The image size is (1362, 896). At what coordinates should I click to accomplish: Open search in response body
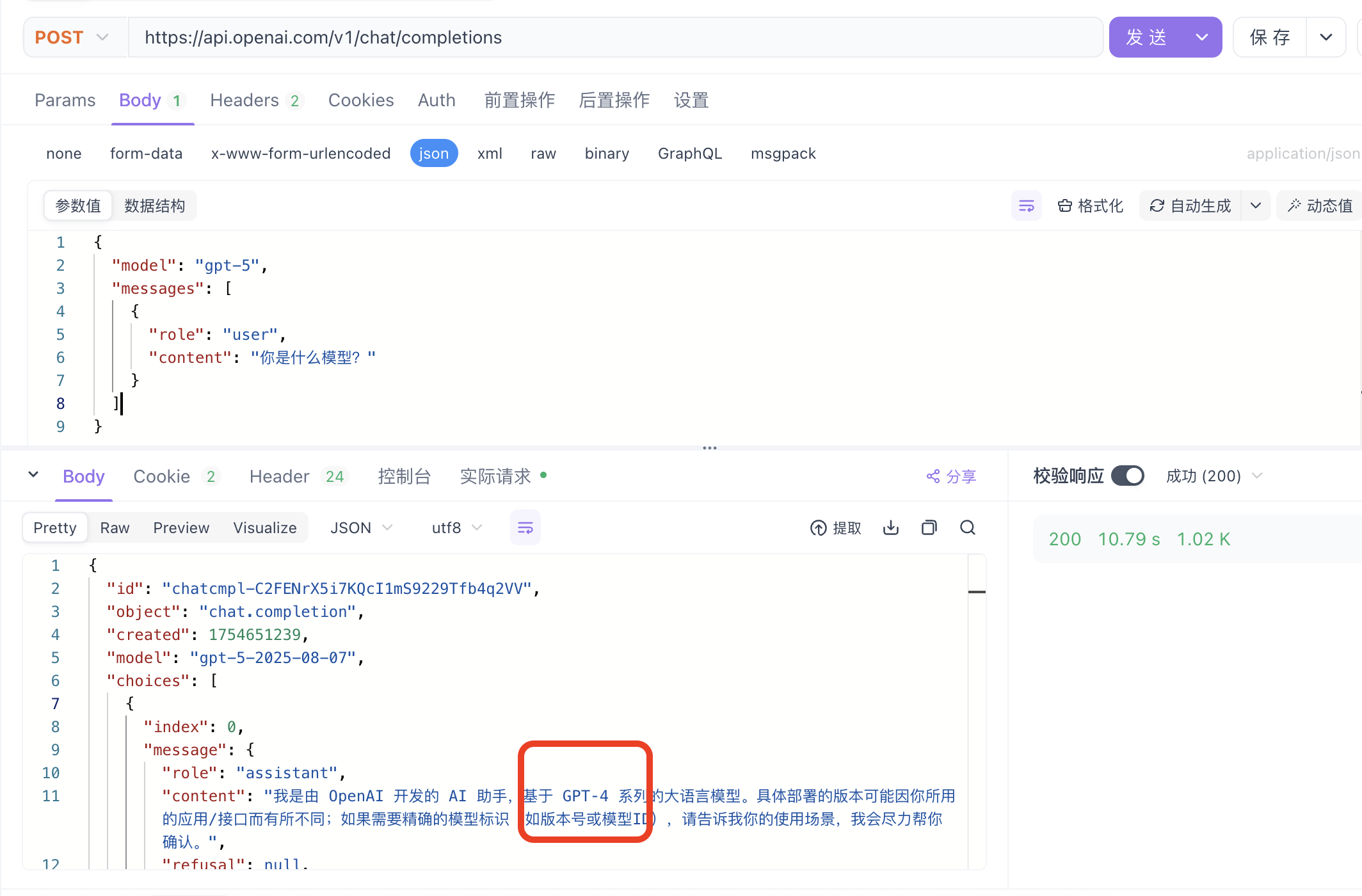point(968,528)
